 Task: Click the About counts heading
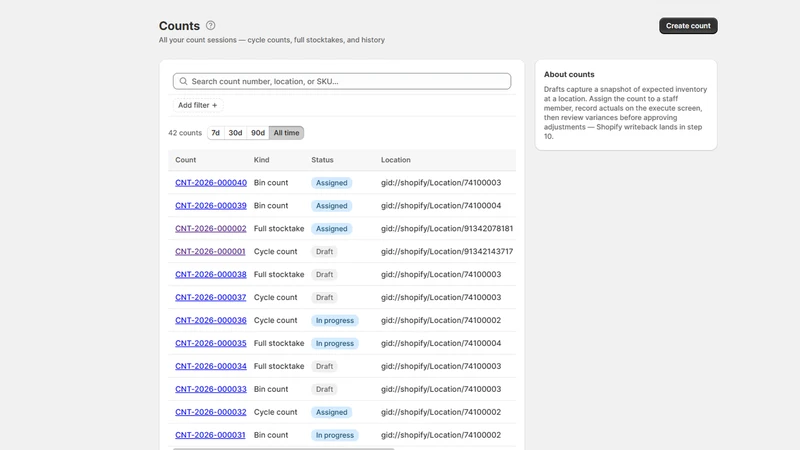[569, 74]
